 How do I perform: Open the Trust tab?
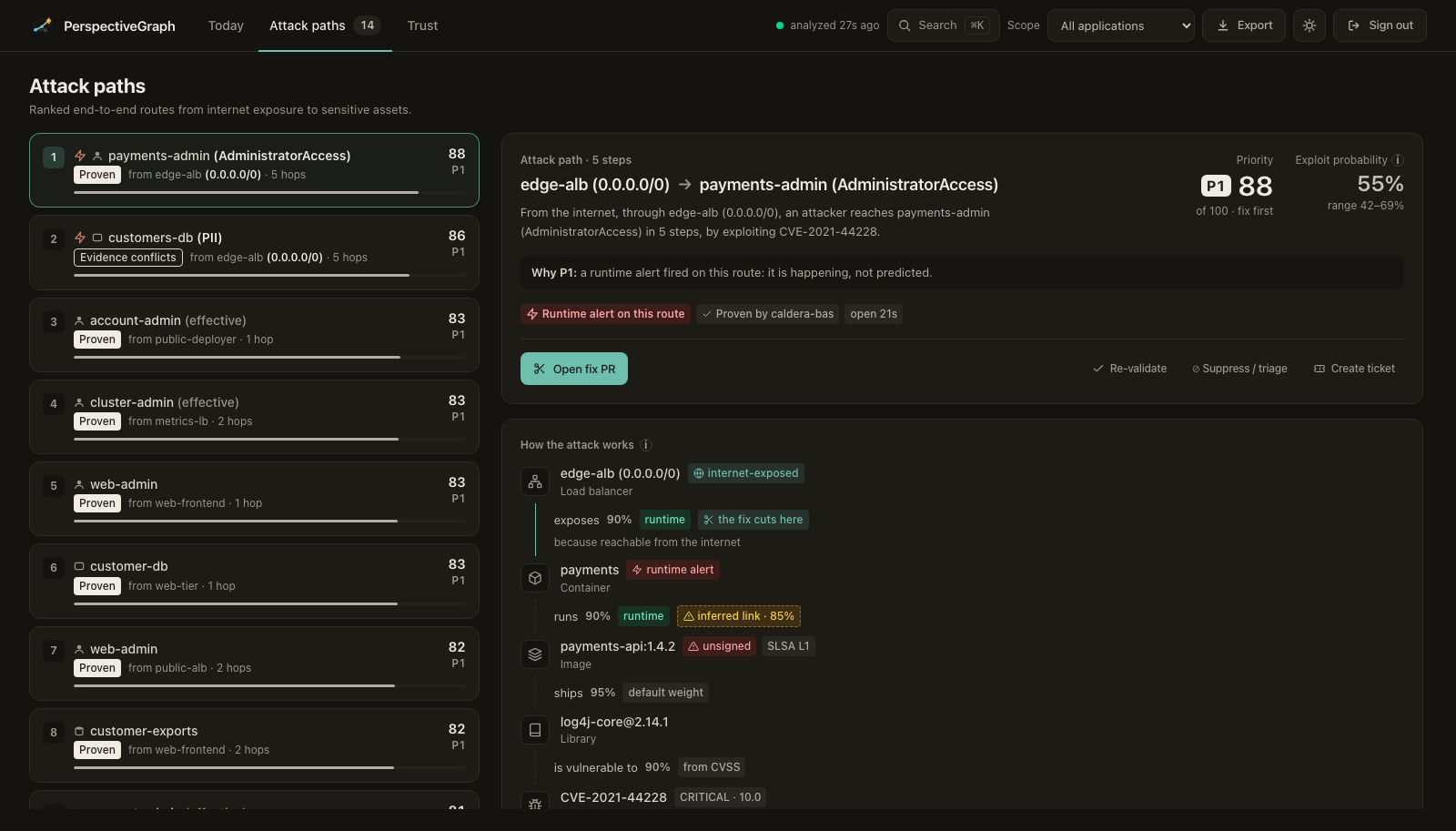pos(422,25)
